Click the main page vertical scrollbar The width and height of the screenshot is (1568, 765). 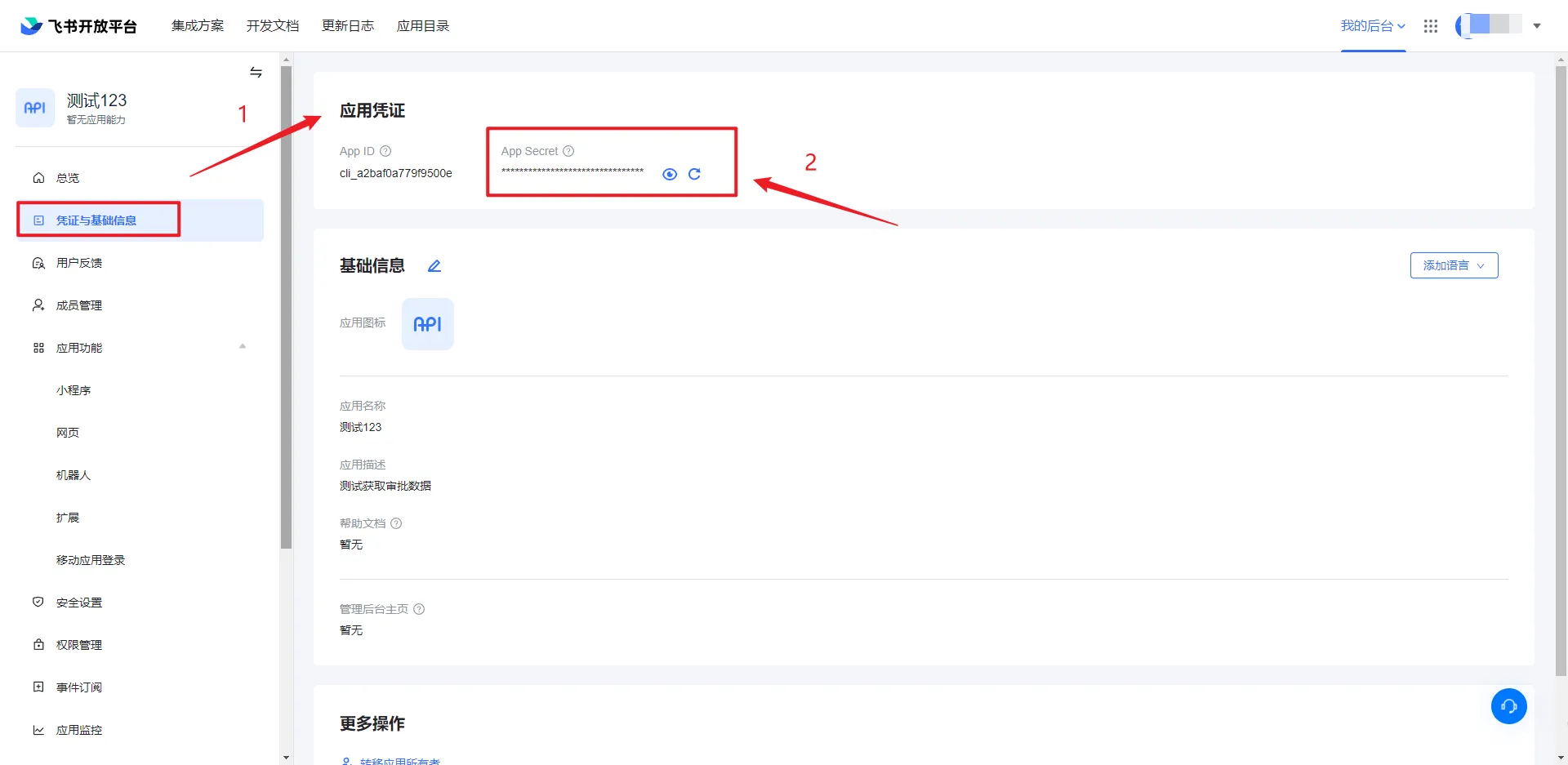tap(1561, 367)
